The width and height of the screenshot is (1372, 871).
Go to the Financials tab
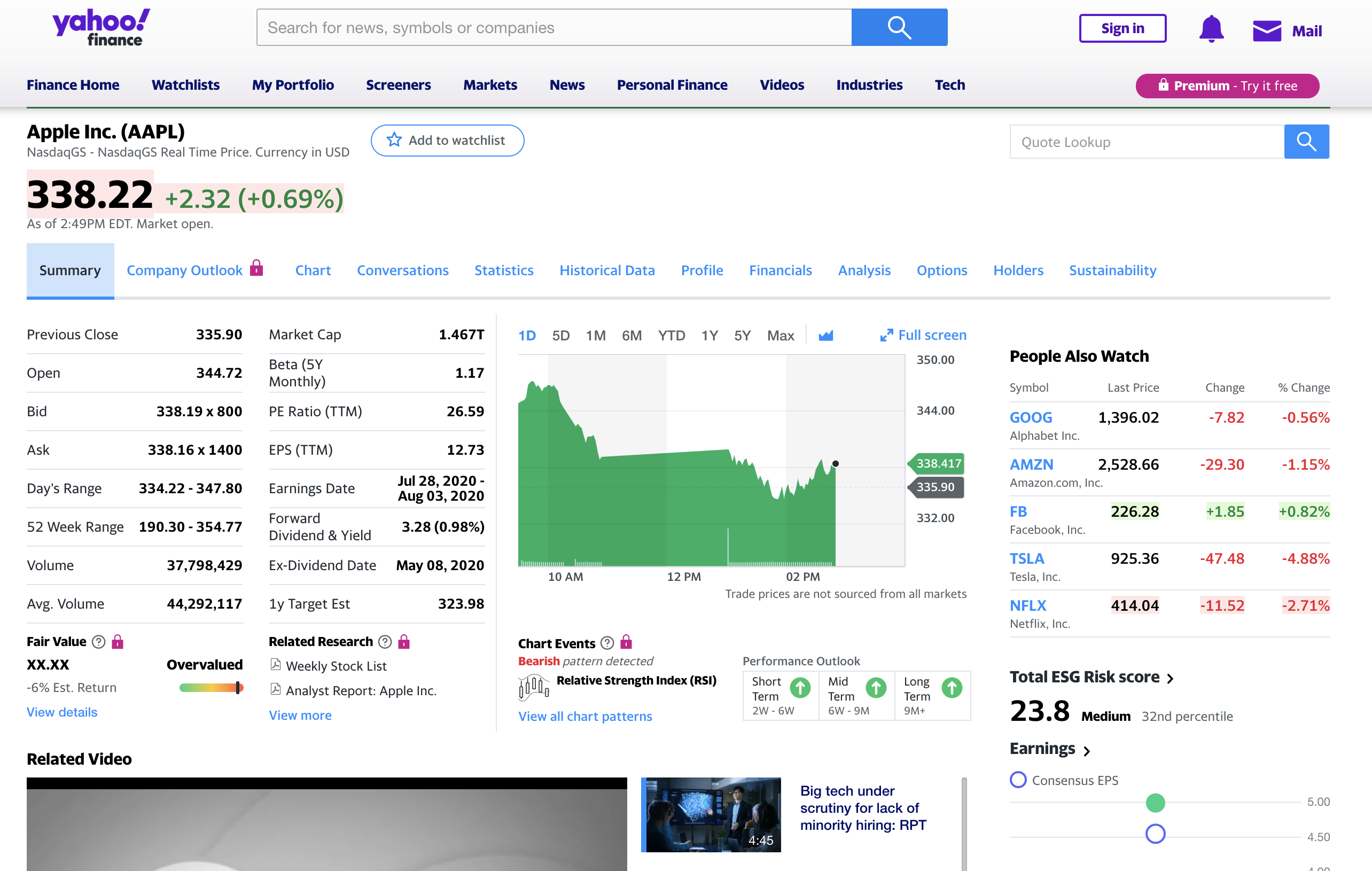tap(780, 270)
